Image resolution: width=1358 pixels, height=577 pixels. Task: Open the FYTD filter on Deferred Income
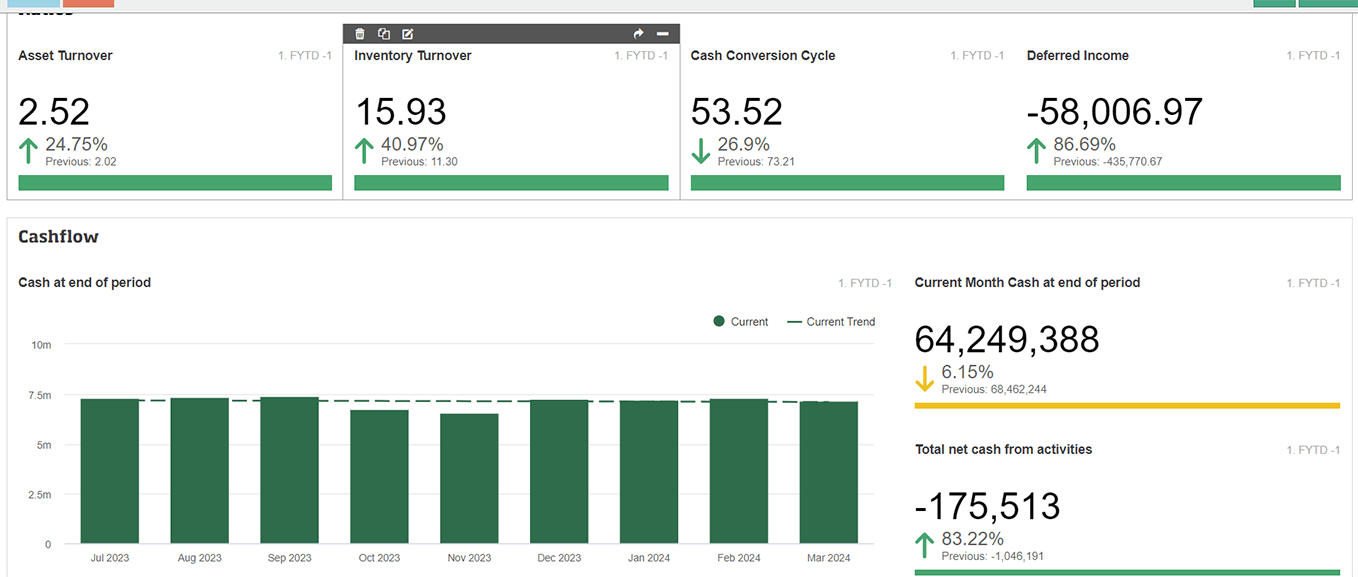click(1313, 55)
